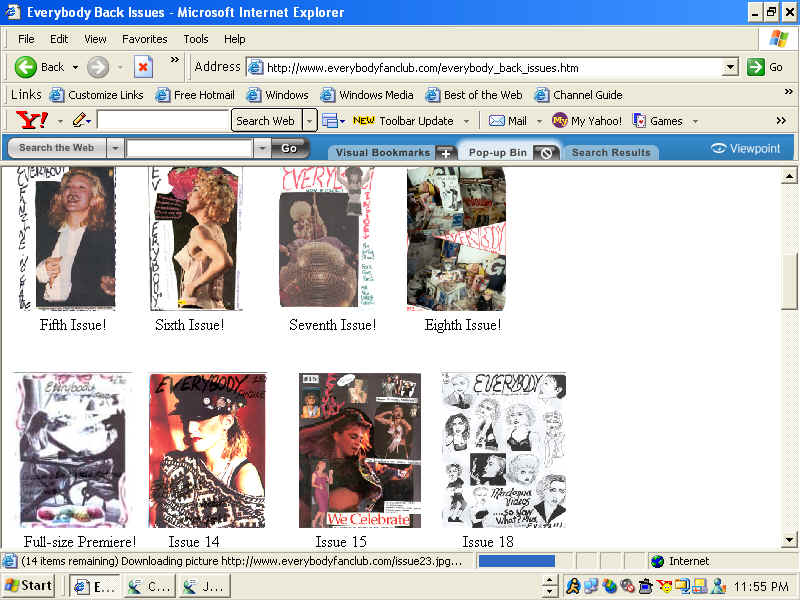The height and width of the screenshot is (600, 800).
Task: Expand the Toolbar Update dropdown arrow
Action: tap(466, 121)
